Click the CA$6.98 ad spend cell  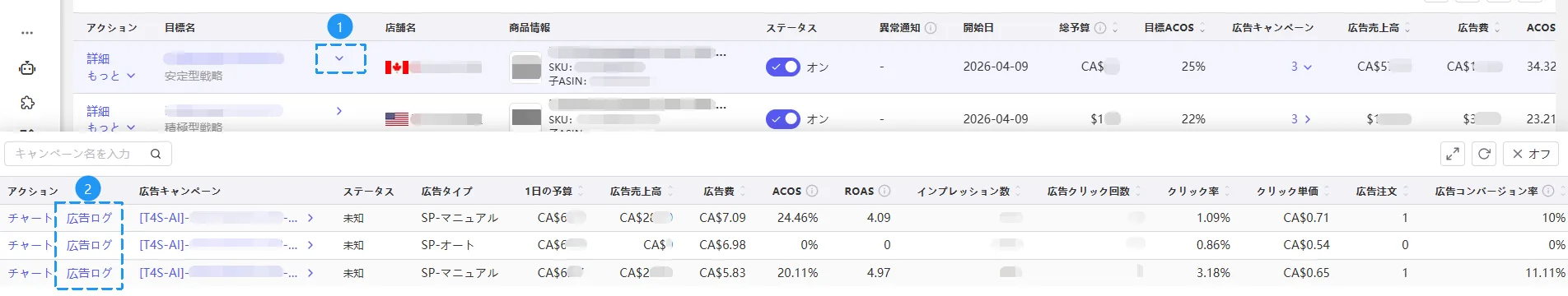(x=722, y=245)
